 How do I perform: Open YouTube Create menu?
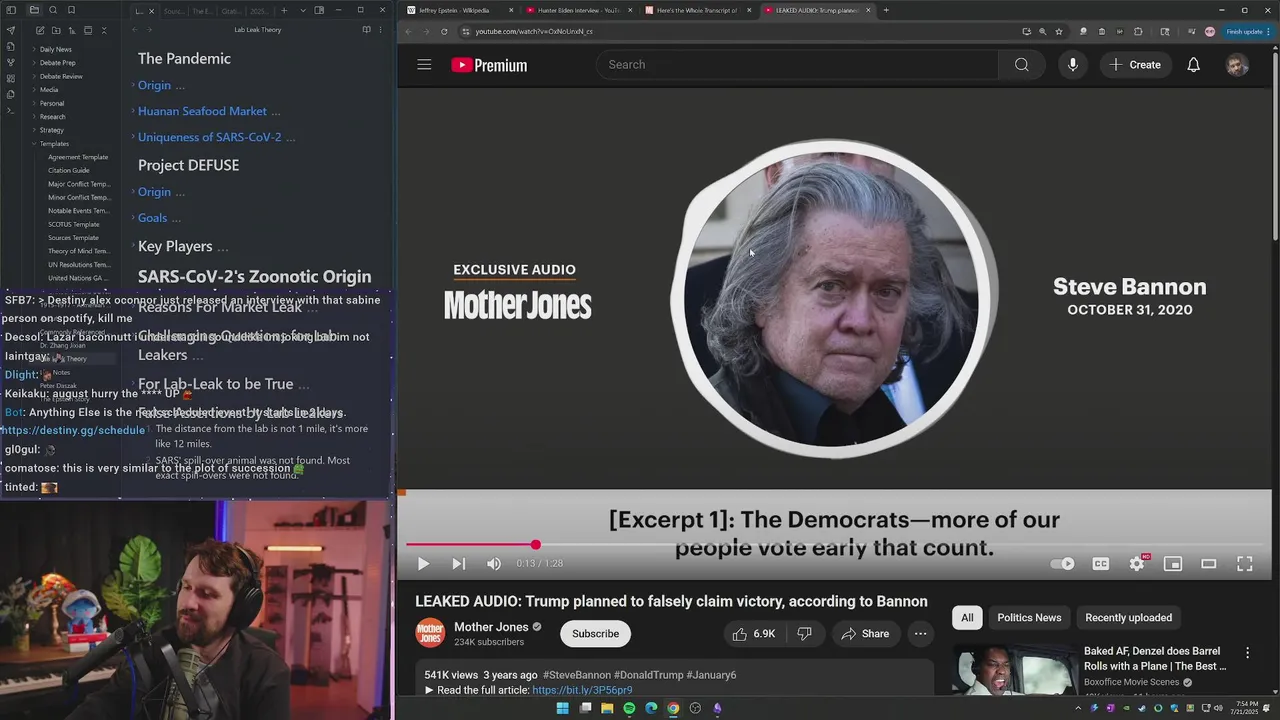pos(1135,65)
